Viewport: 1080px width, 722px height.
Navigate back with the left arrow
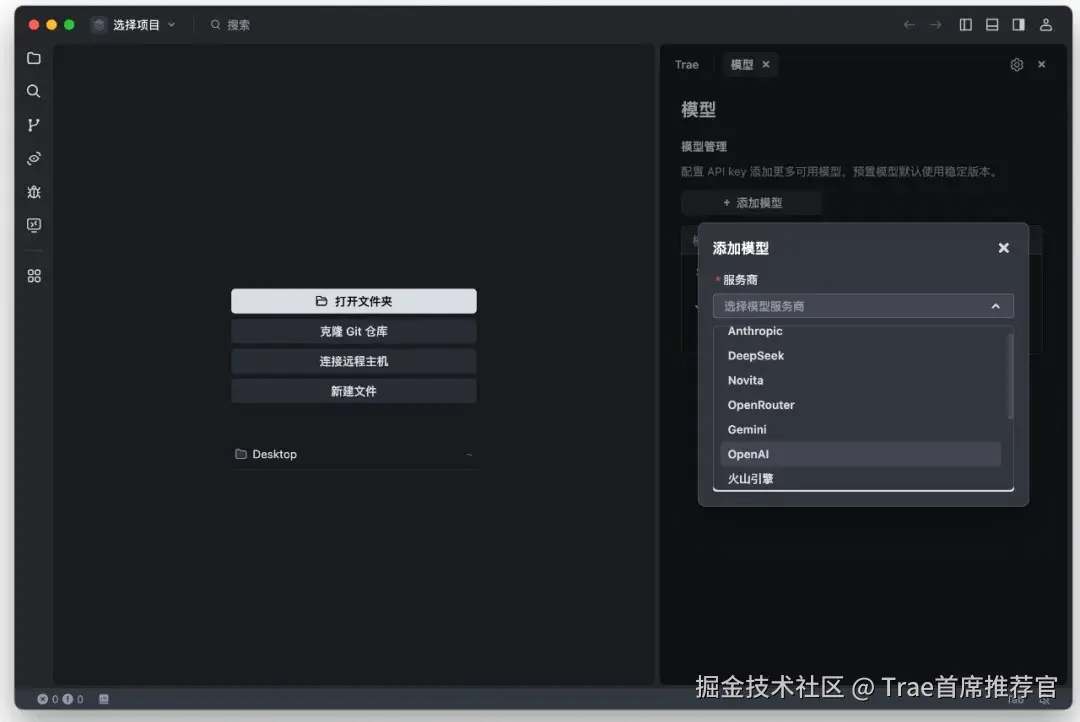coord(909,25)
